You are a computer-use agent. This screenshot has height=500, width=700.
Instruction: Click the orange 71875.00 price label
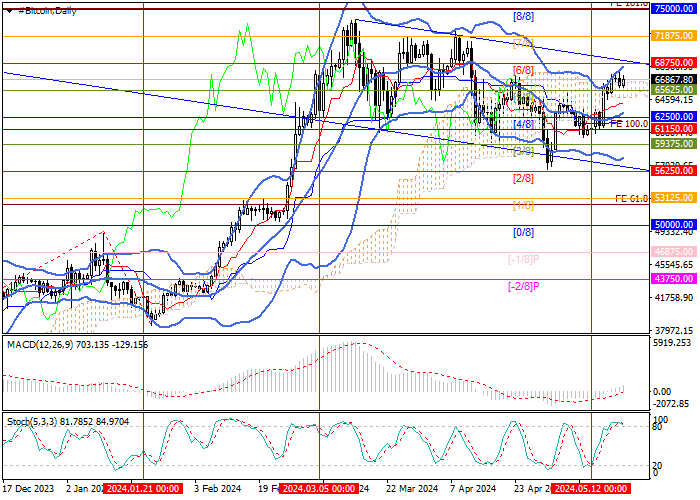click(x=673, y=35)
